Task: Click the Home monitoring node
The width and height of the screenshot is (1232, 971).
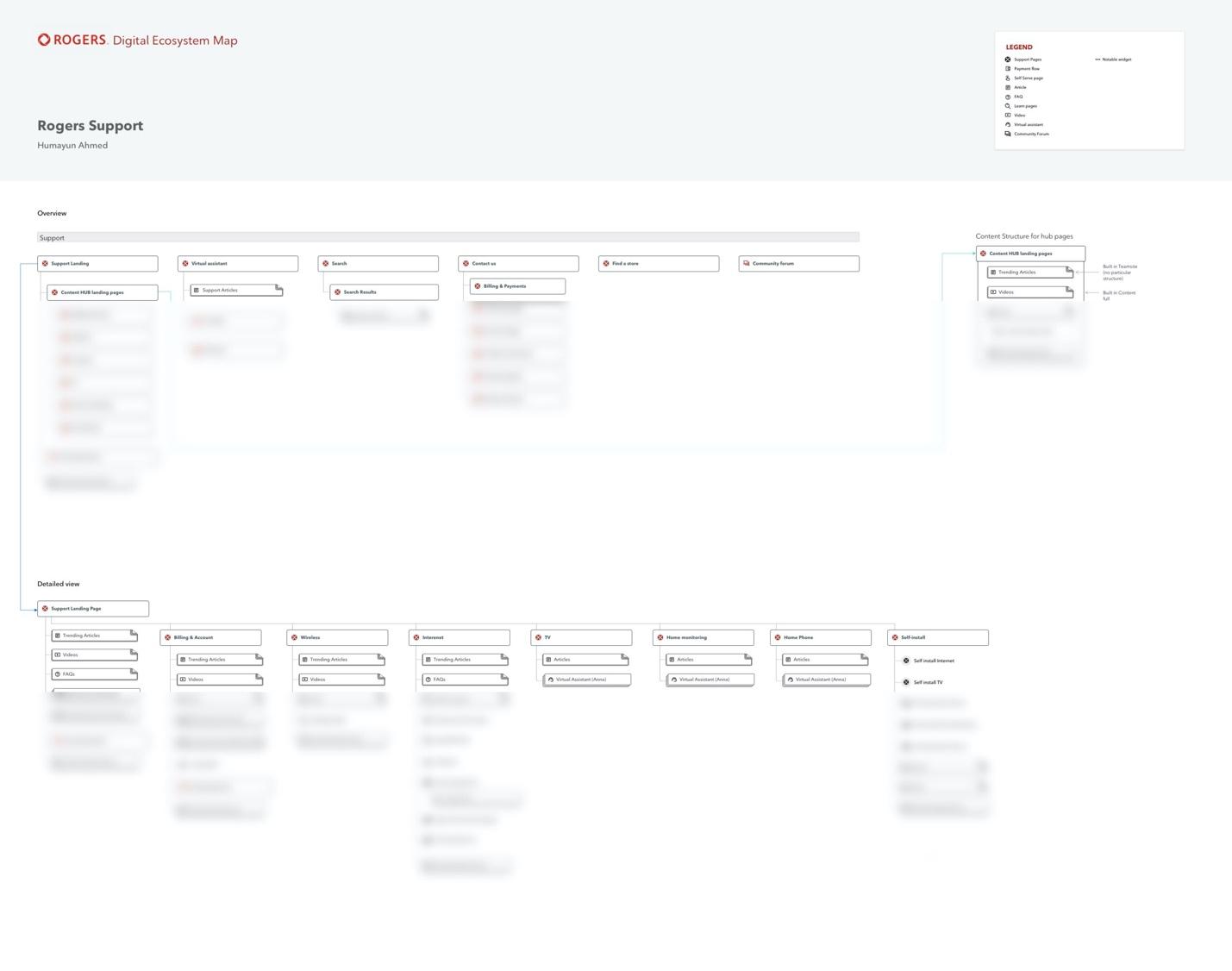Action: 704,637
